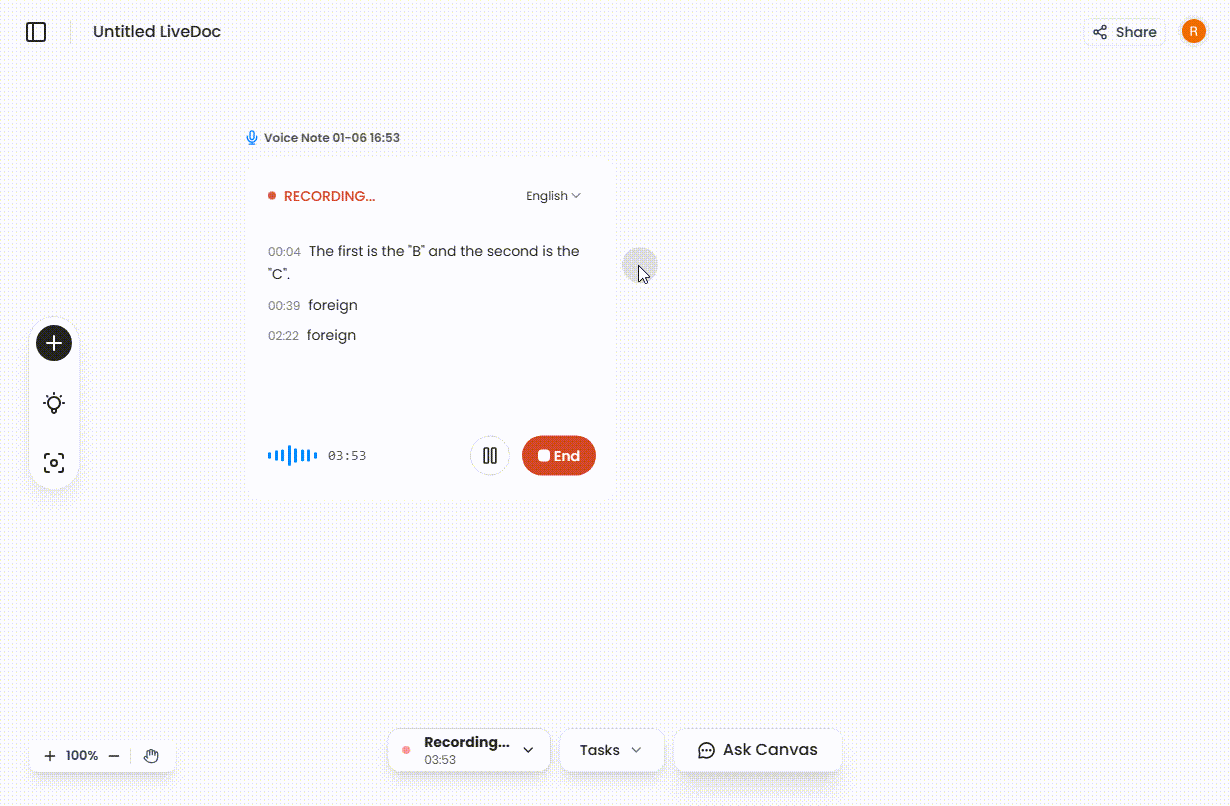Open the lightbulb suggestions tool
The image size is (1230, 806).
[53, 403]
